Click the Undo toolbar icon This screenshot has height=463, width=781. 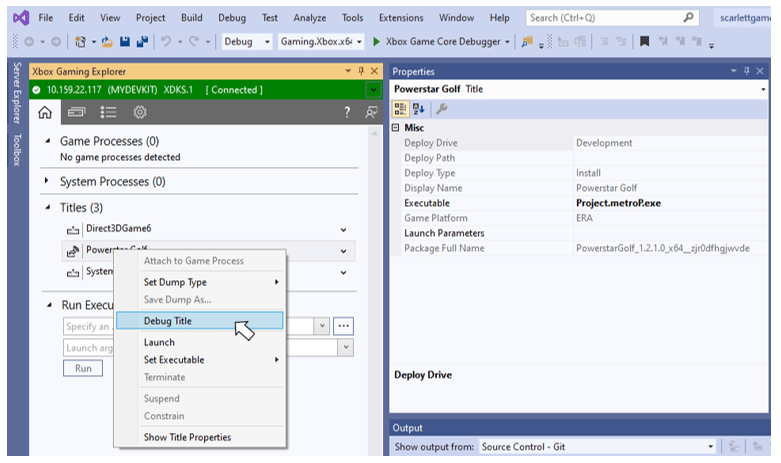click(166, 42)
